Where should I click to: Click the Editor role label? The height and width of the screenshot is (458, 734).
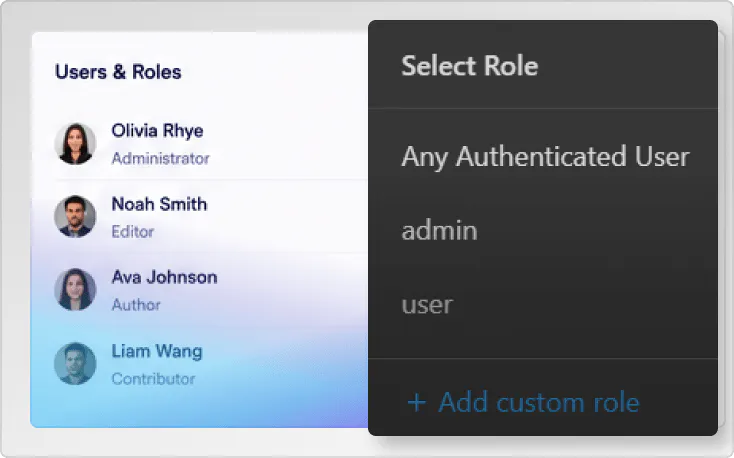click(132, 232)
